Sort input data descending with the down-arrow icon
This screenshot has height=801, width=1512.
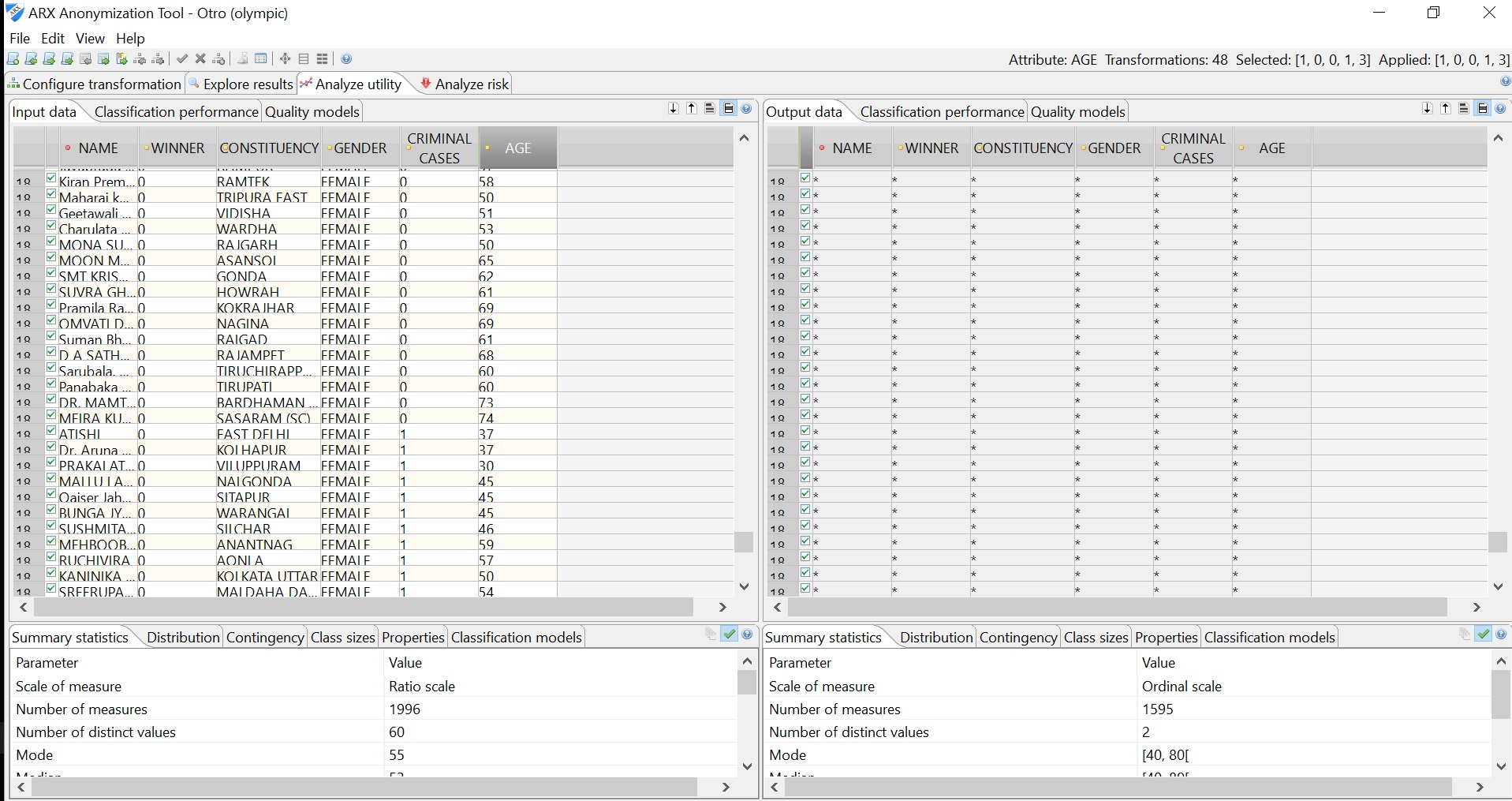673,108
